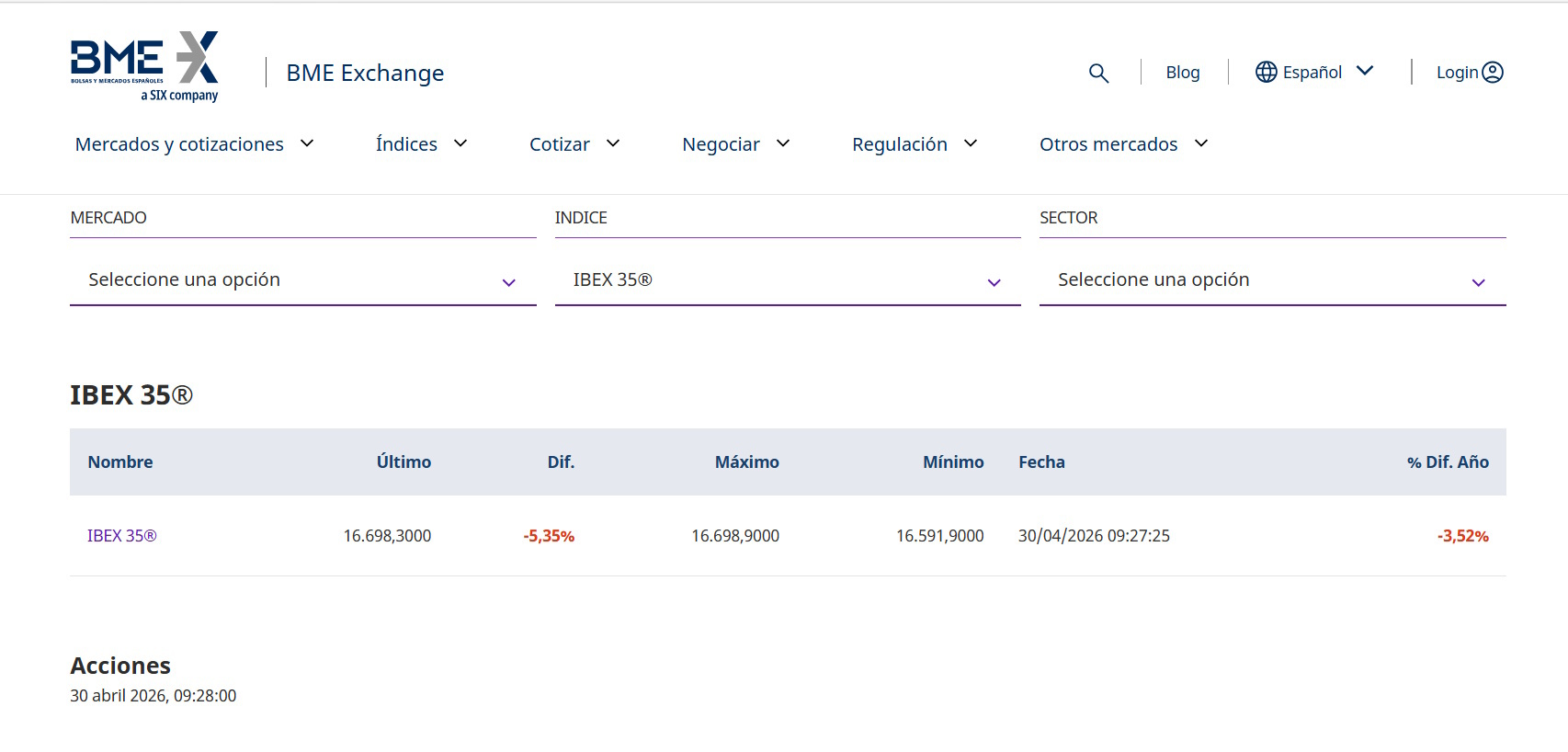This screenshot has width=1568, height=752.
Task: Expand the SECTOR select dropdown
Action: [1272, 280]
